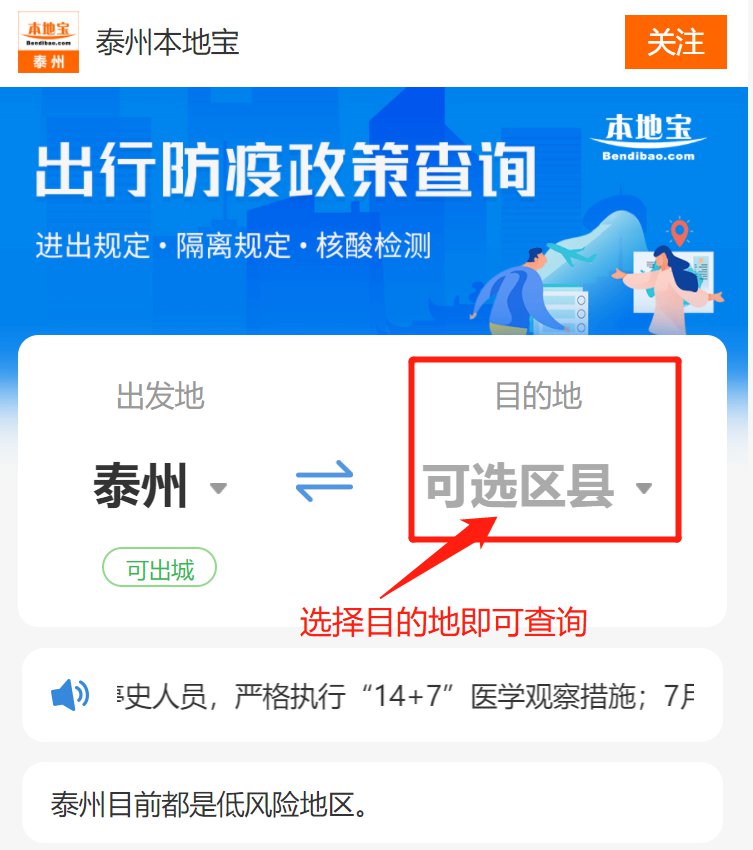
Task: Click the woman figure illustration on banner
Action: (671, 289)
